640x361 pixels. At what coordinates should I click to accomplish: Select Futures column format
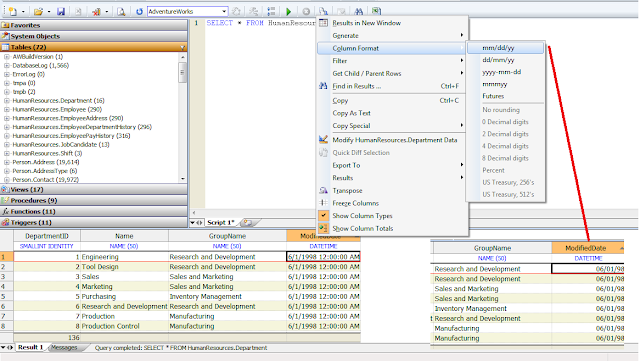506,96
